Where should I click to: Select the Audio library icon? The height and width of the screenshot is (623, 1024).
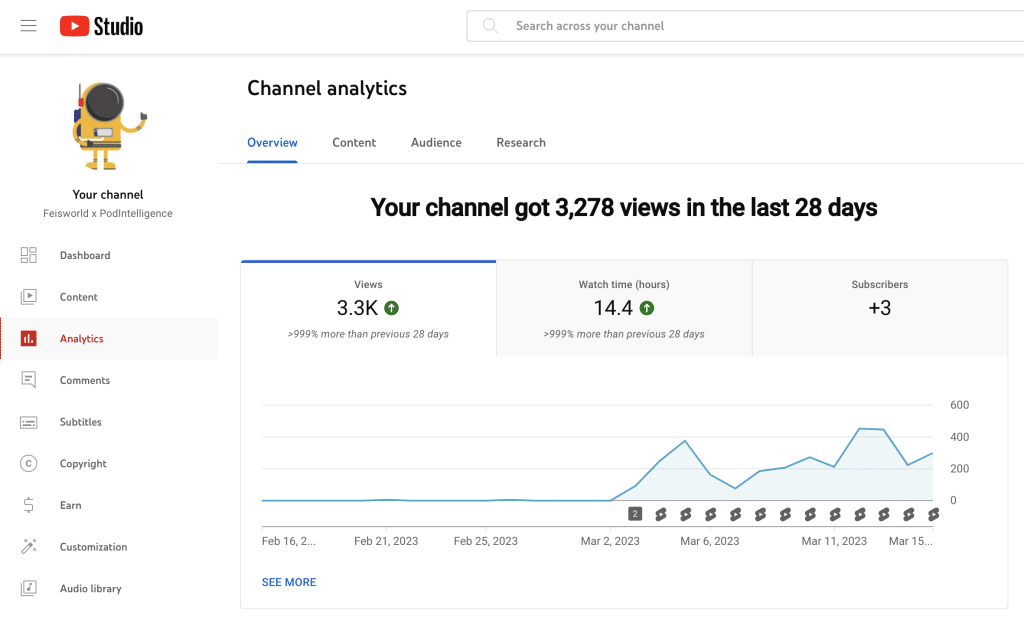[28, 588]
